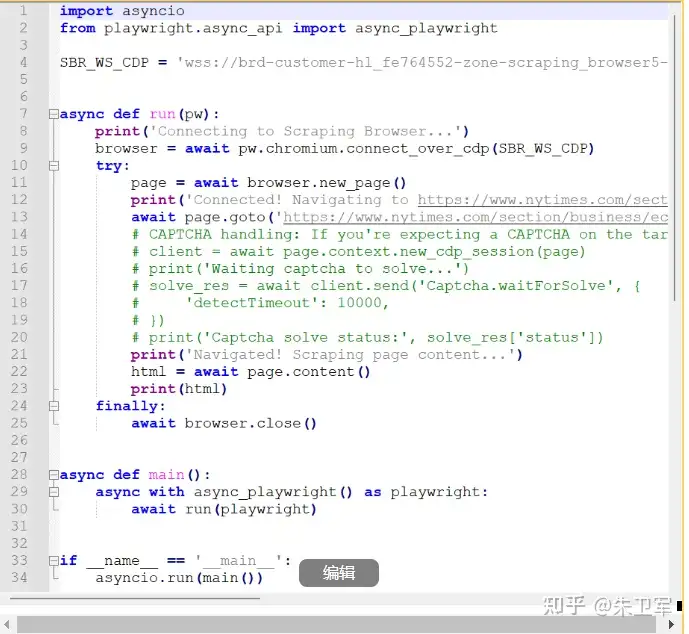The width and height of the screenshot is (689, 634).
Task: Click the function name 'main' on line 28
Action: tap(167, 475)
